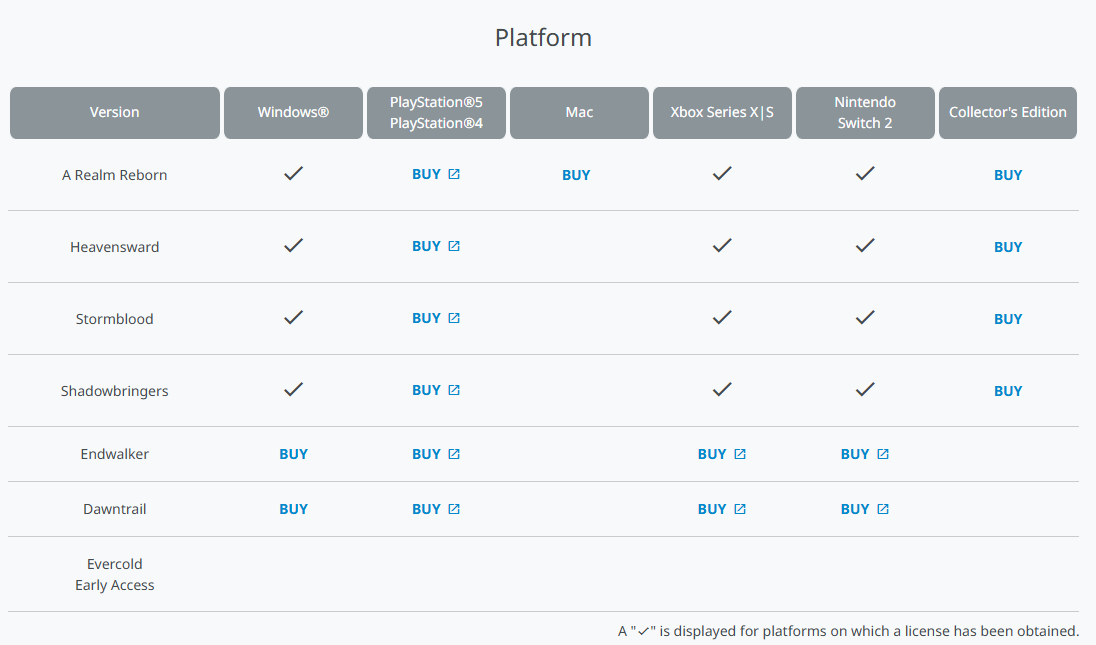Click BUY text for Stormblood PlayStation
Screen dimensions: 1096x645
pos(426,319)
